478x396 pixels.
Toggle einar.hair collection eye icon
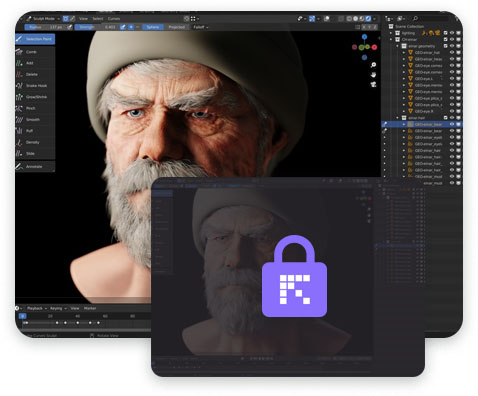tap(452, 118)
